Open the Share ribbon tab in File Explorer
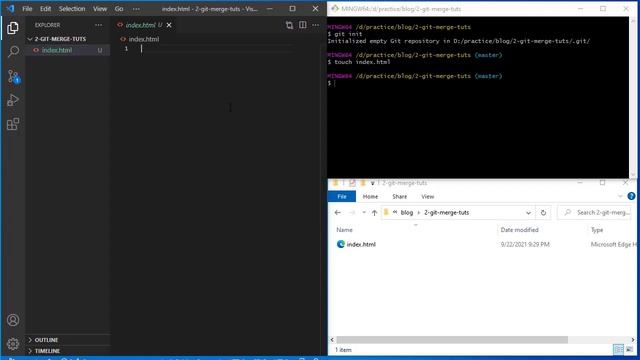 point(400,196)
